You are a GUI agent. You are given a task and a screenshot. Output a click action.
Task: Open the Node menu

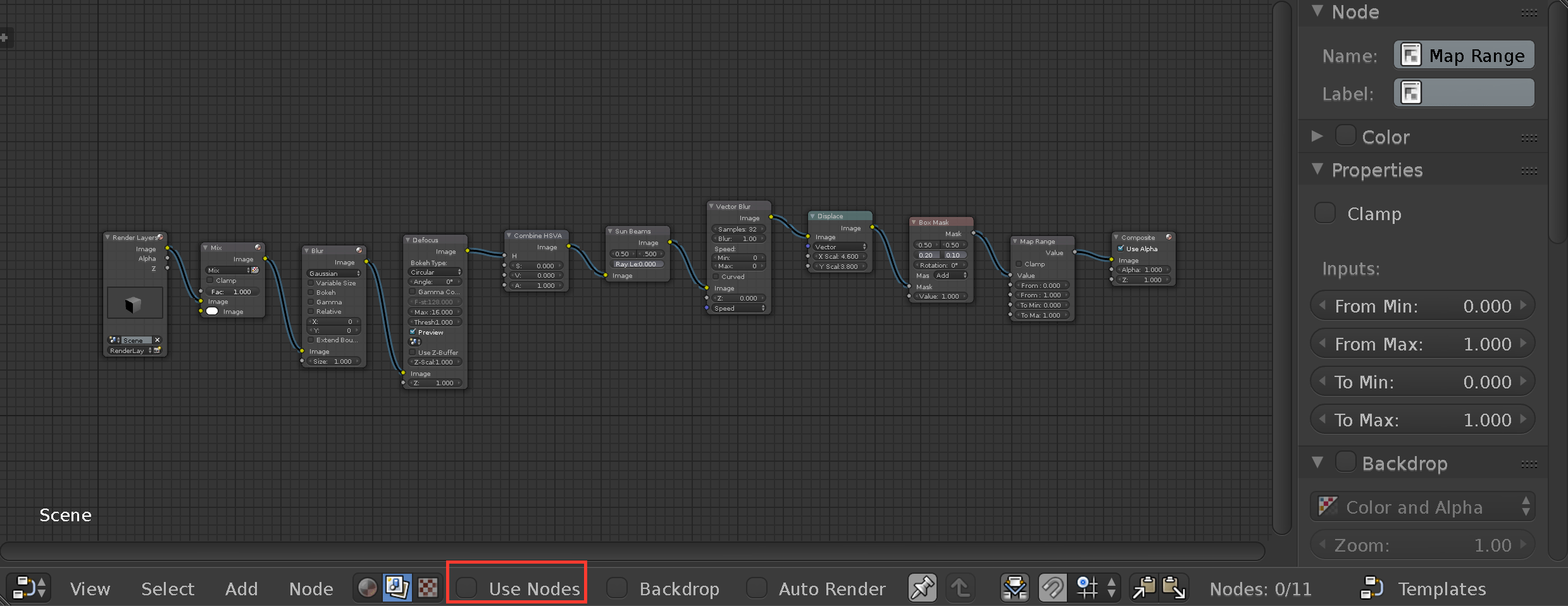click(x=311, y=588)
